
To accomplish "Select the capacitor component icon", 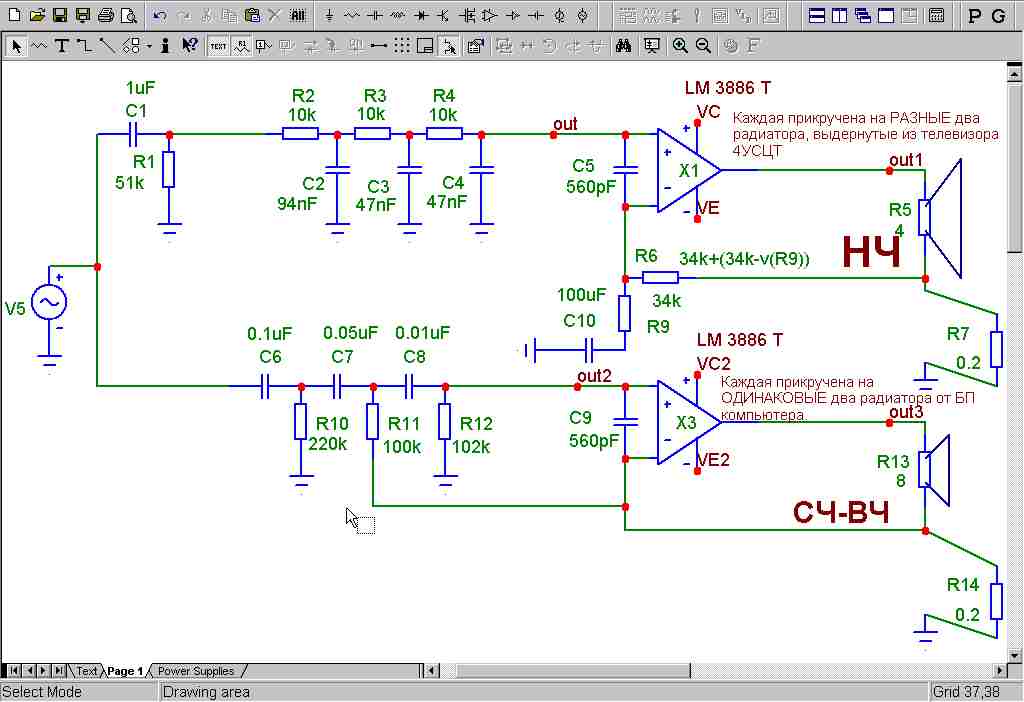I will click(375, 16).
